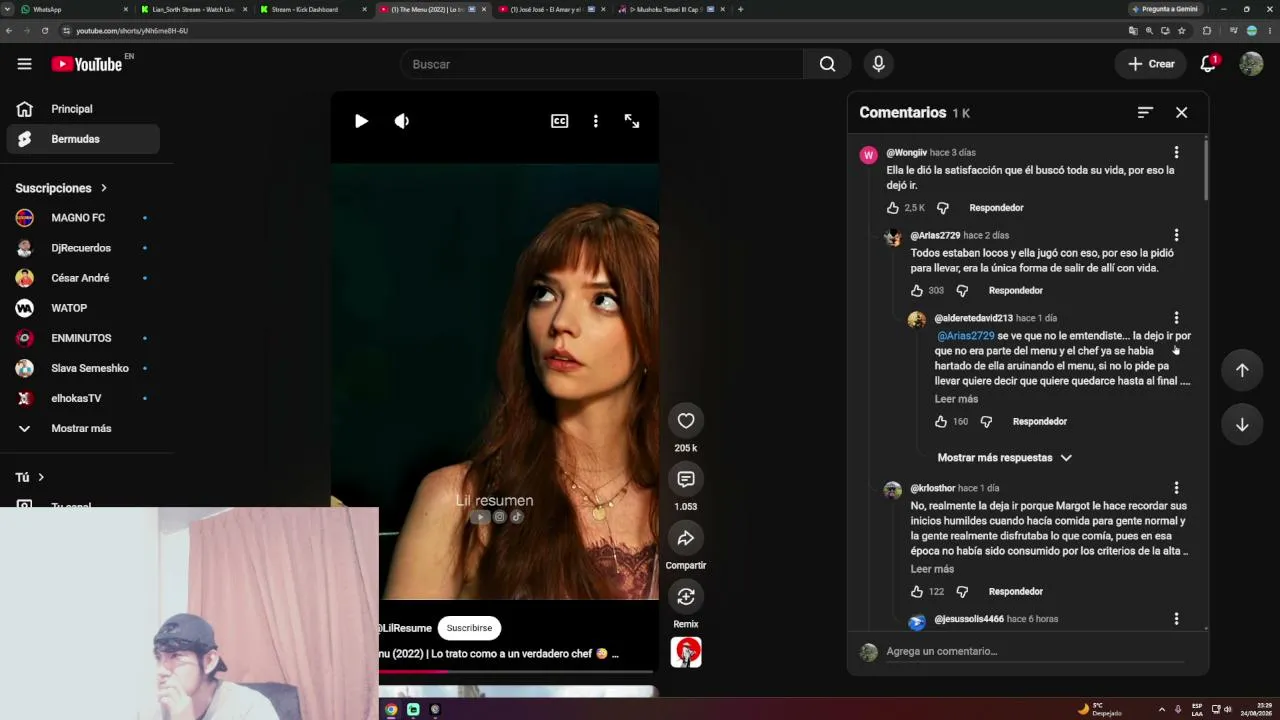Select Principal in the sidebar

[83, 109]
